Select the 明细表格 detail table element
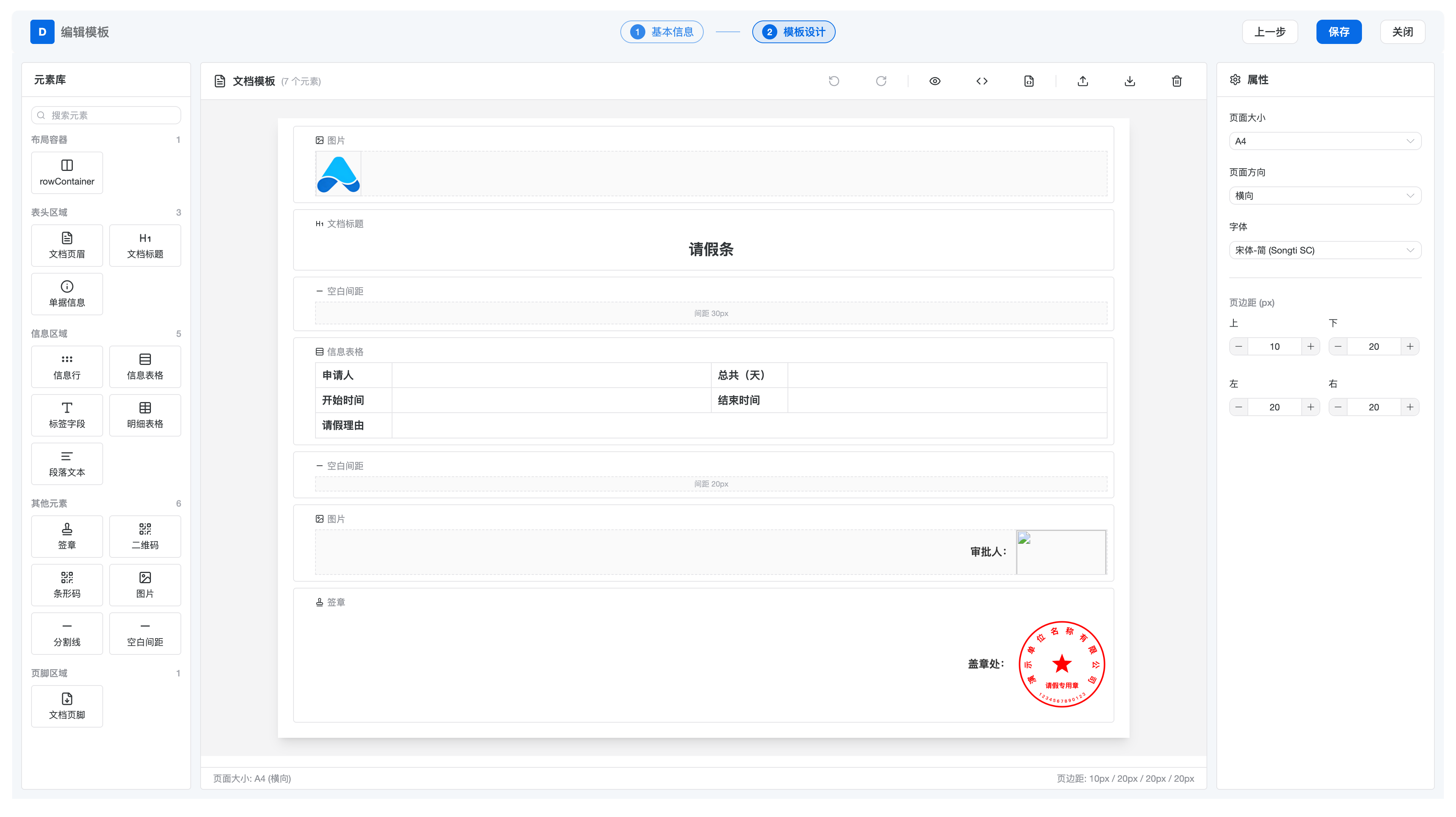 [145, 415]
